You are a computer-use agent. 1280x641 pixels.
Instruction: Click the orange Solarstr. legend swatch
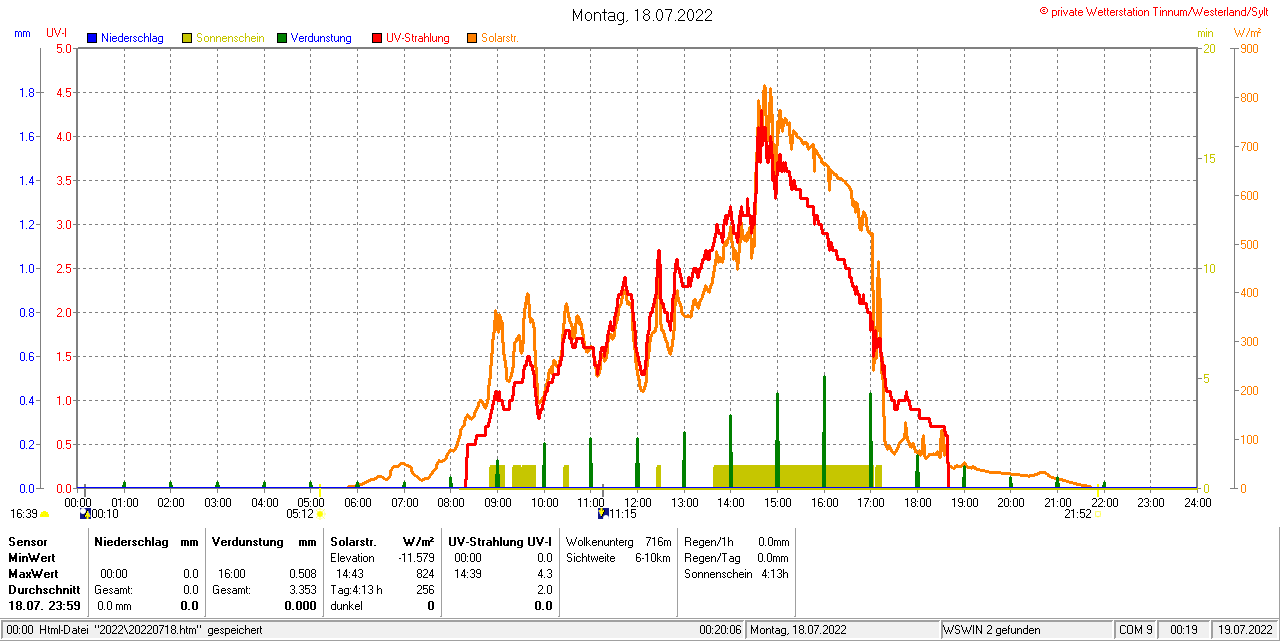coord(472,38)
